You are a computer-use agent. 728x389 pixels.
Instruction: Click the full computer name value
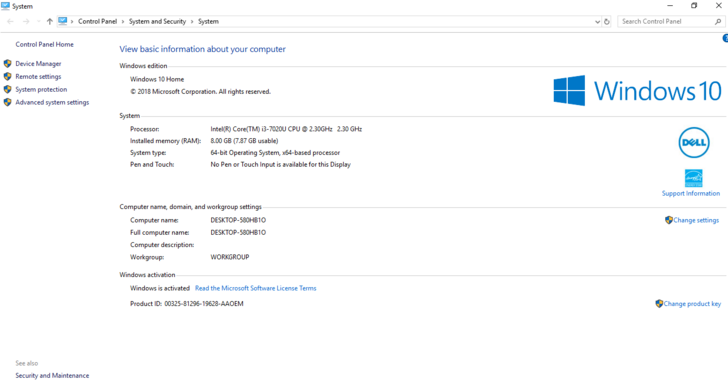(238, 232)
